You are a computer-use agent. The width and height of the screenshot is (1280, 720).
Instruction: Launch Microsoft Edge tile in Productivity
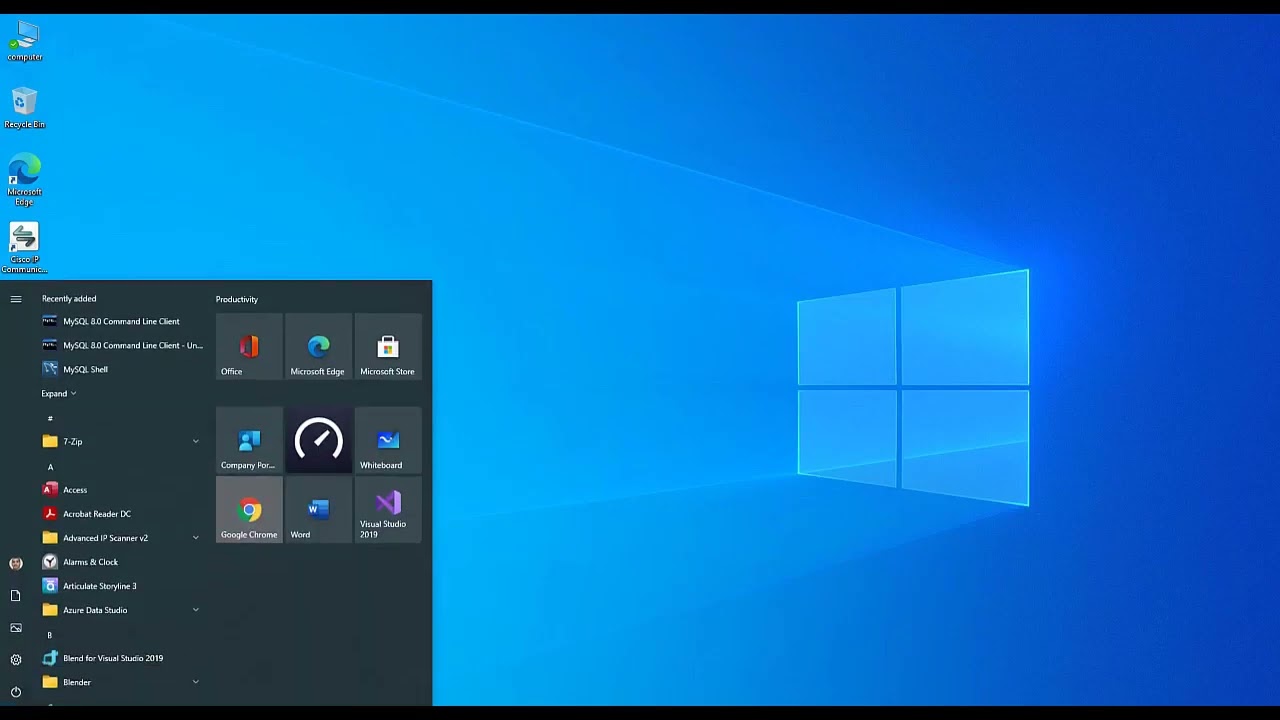[318, 347]
